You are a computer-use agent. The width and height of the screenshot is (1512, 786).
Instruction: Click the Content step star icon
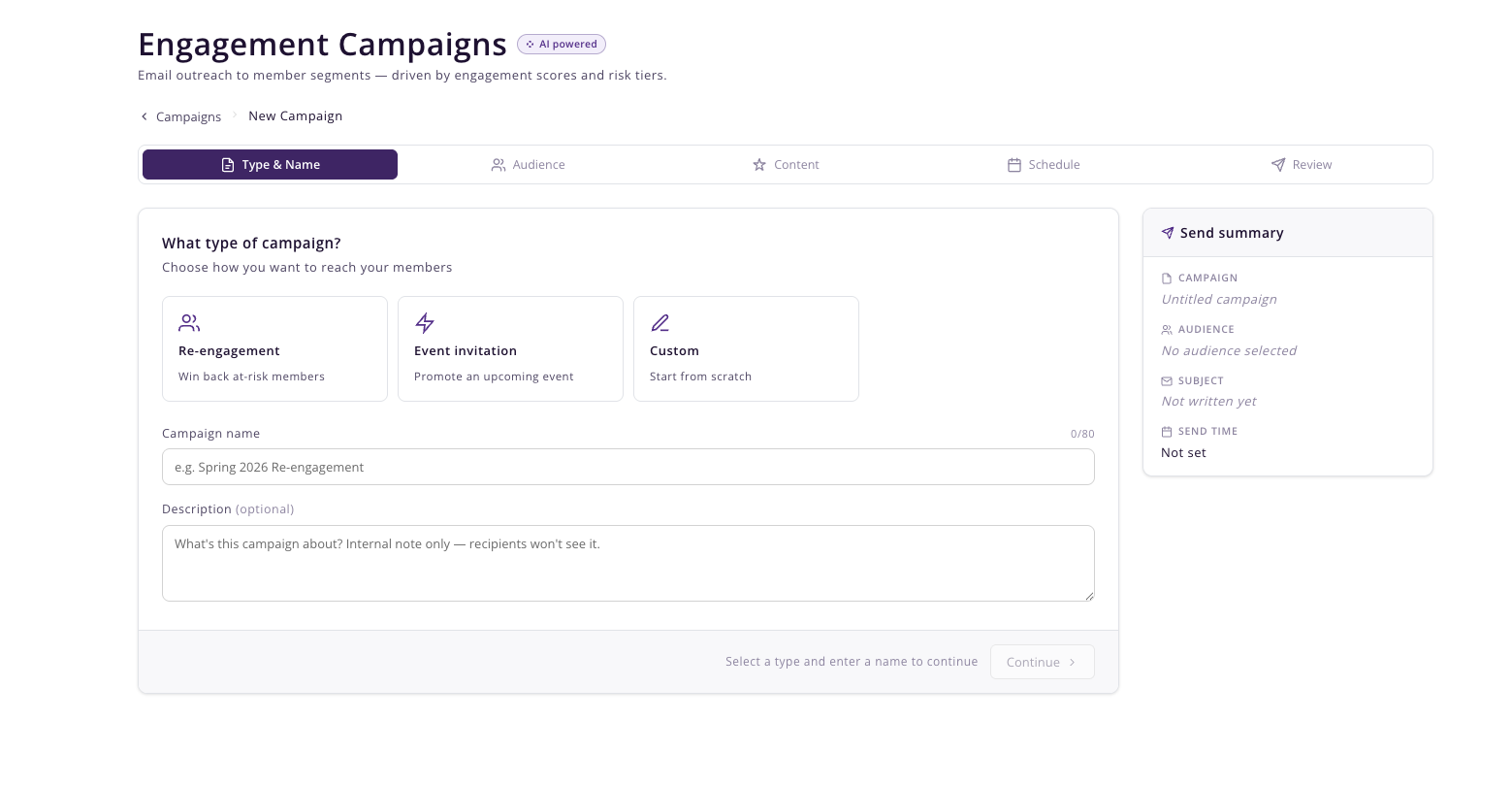(x=759, y=165)
